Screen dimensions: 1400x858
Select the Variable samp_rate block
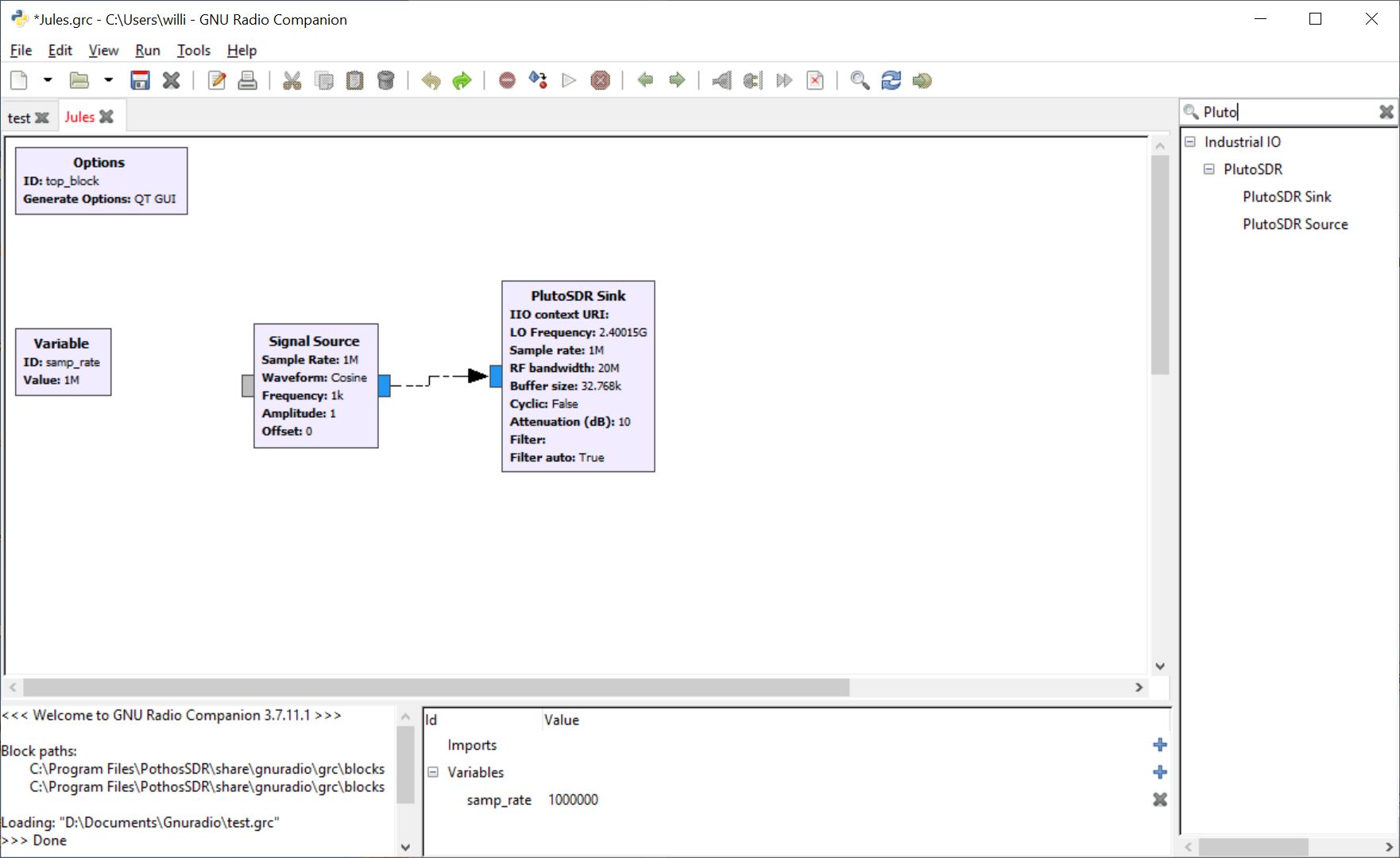coord(64,361)
